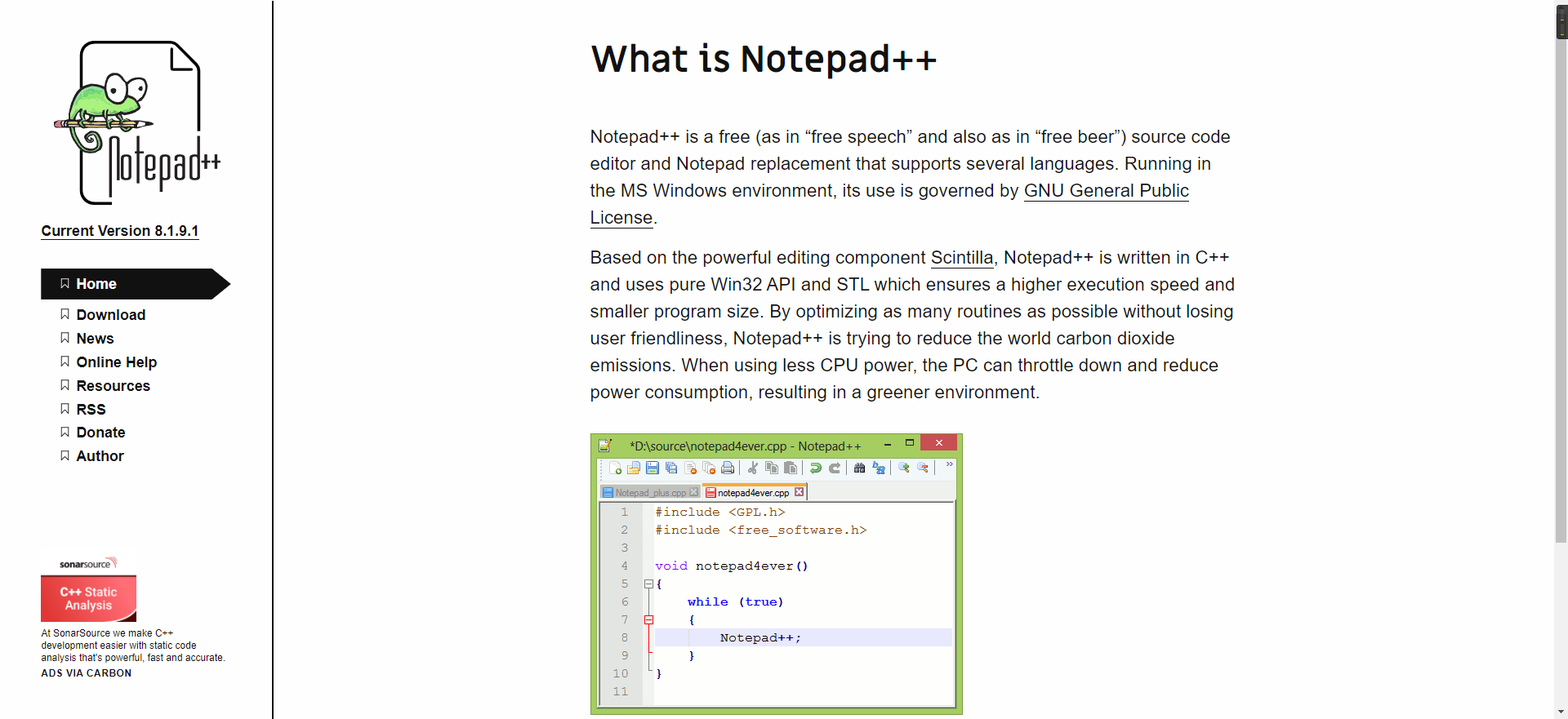The image size is (1568, 719).
Task: Click the Copy toolbar icon
Action: click(x=772, y=468)
